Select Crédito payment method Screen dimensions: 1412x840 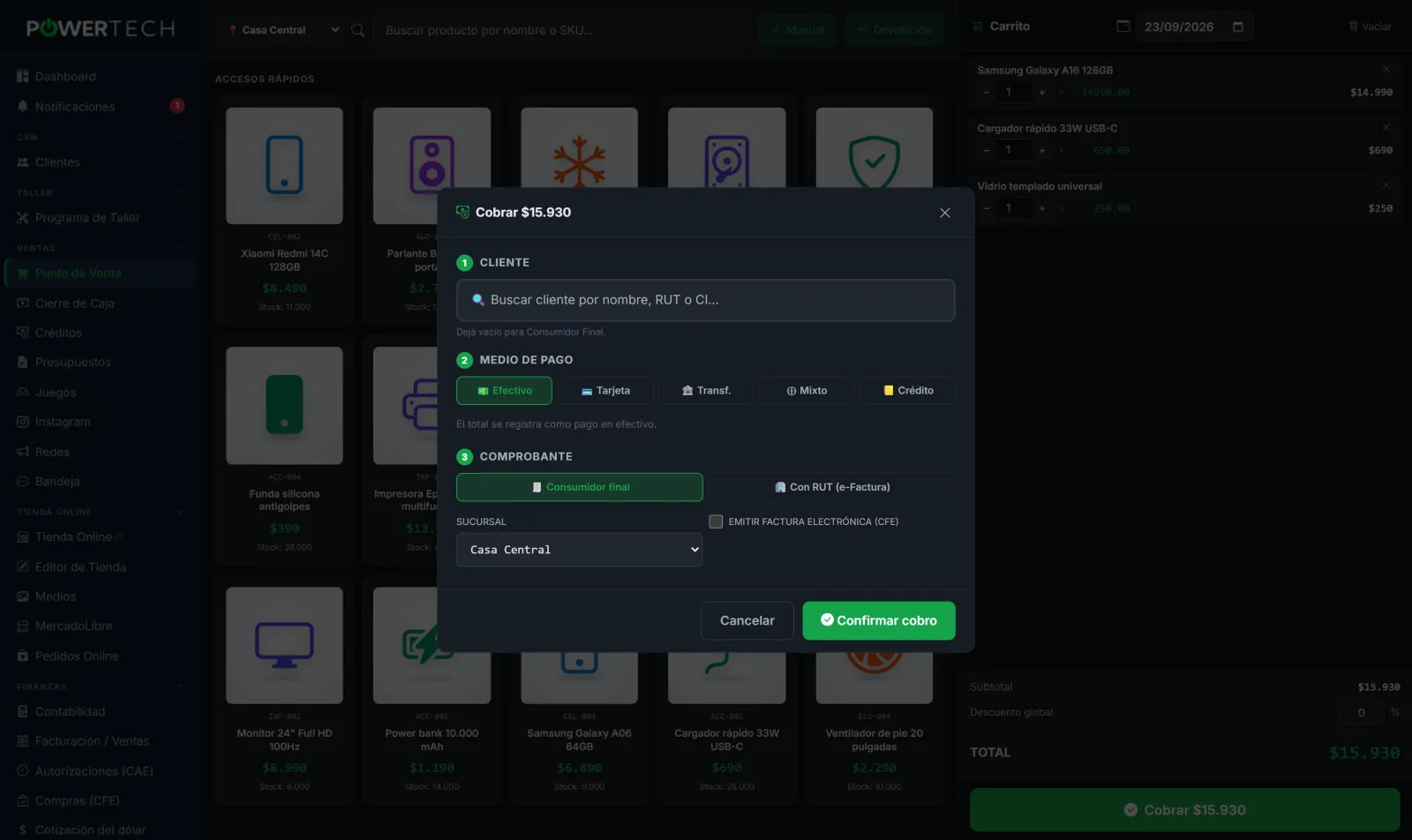907,391
